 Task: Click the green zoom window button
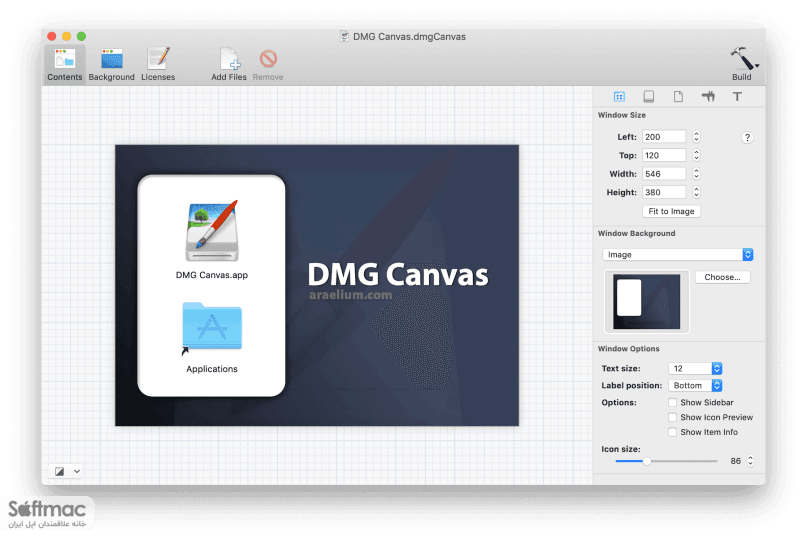(x=81, y=36)
